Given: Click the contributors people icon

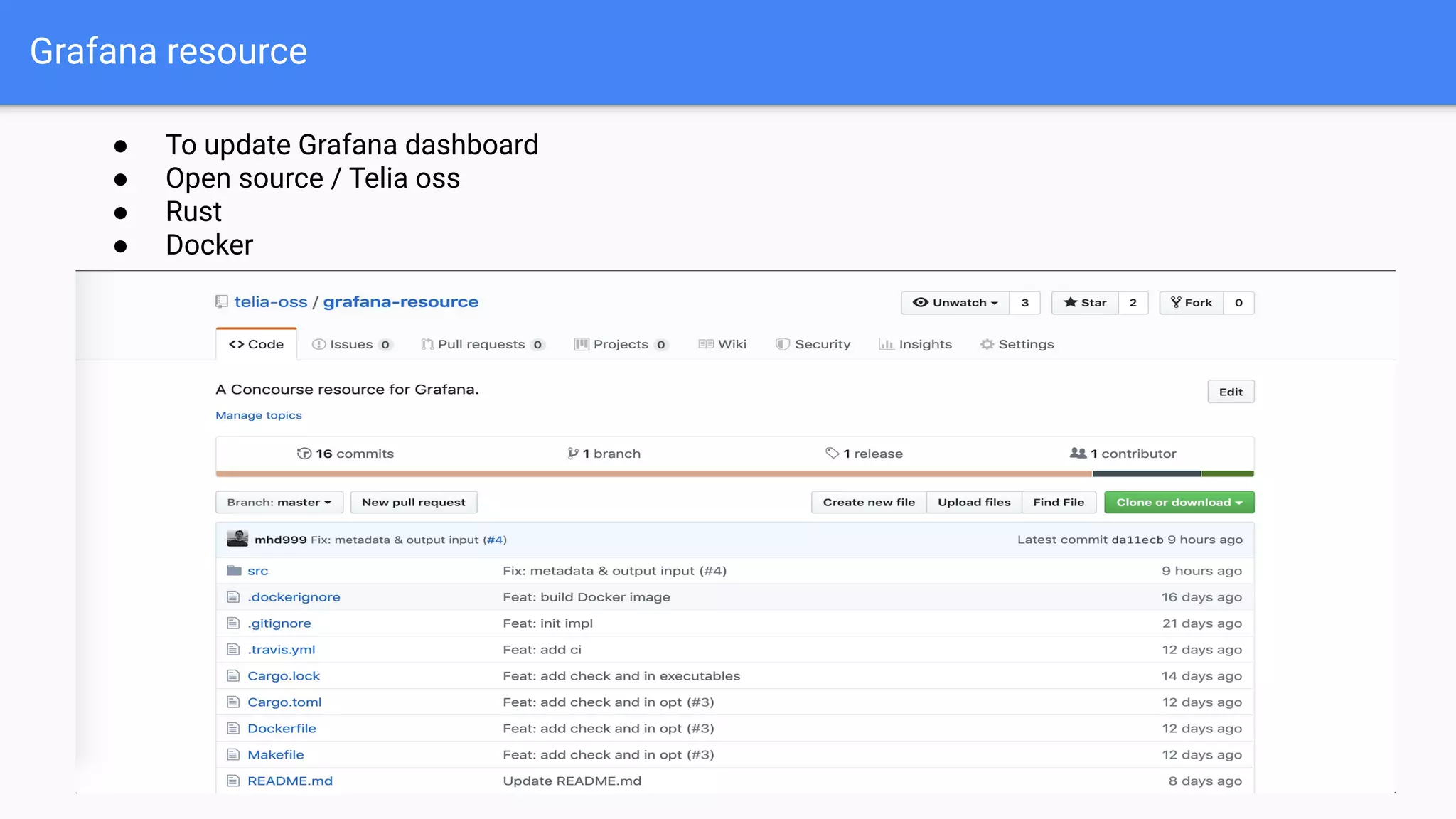Looking at the screenshot, I should pos(1078,454).
